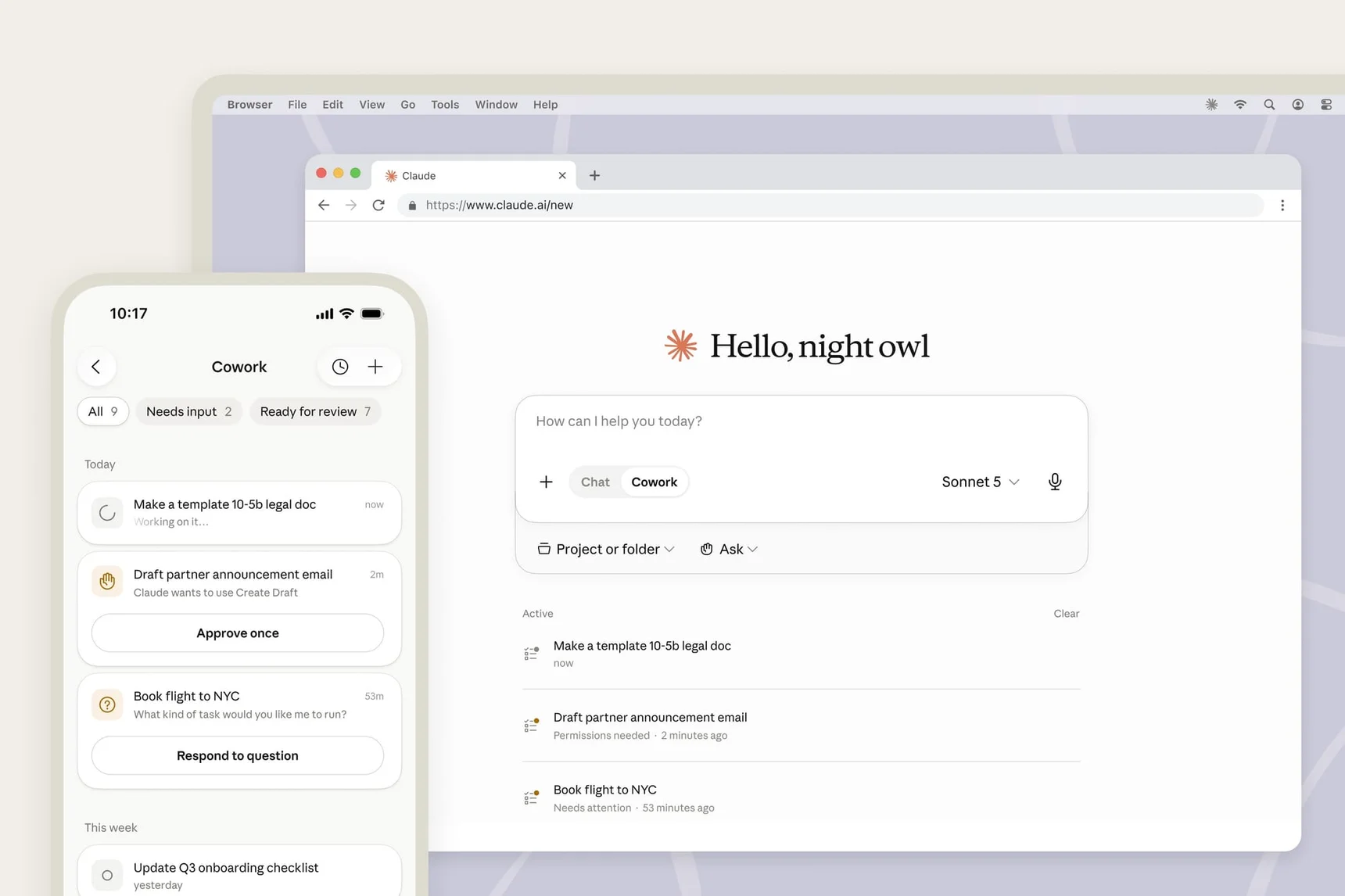Switch the mode toggle to Chat
Viewport: 1345px width, 896px height.
(595, 482)
